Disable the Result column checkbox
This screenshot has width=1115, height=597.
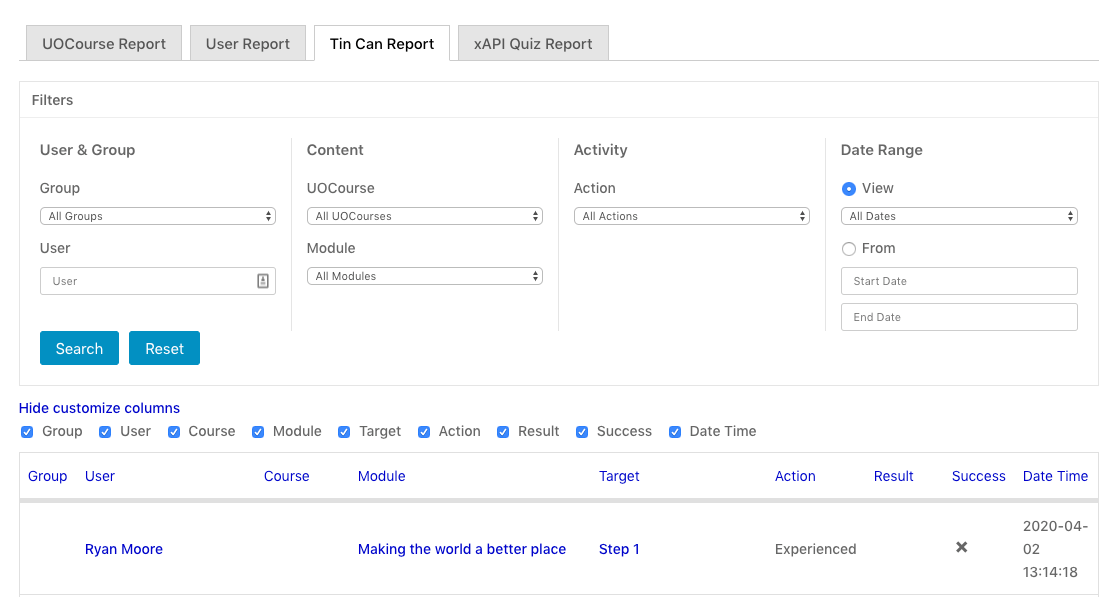click(x=502, y=432)
